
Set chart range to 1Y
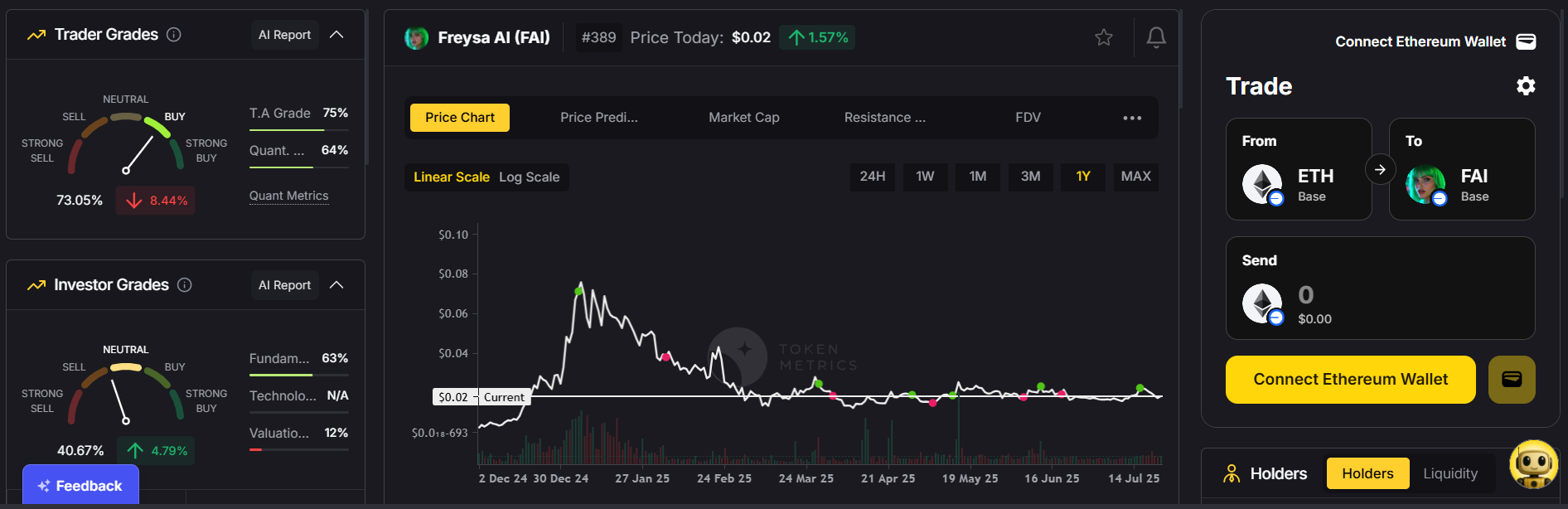[x=1083, y=177]
